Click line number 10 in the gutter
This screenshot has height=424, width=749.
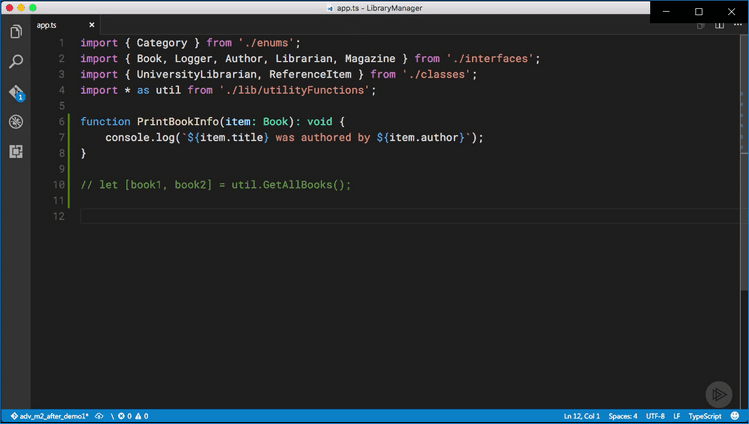58,184
